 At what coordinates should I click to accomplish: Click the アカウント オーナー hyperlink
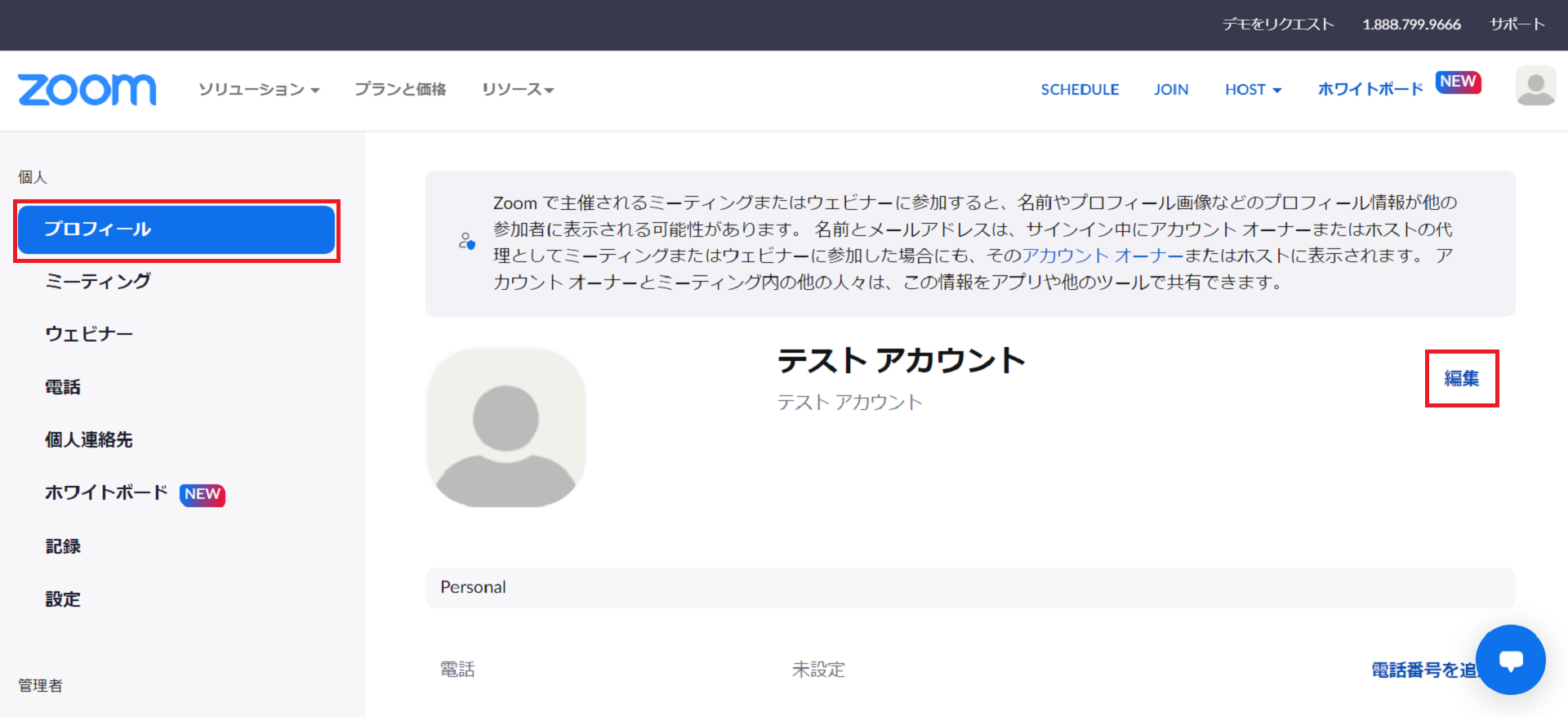pos(1102,256)
